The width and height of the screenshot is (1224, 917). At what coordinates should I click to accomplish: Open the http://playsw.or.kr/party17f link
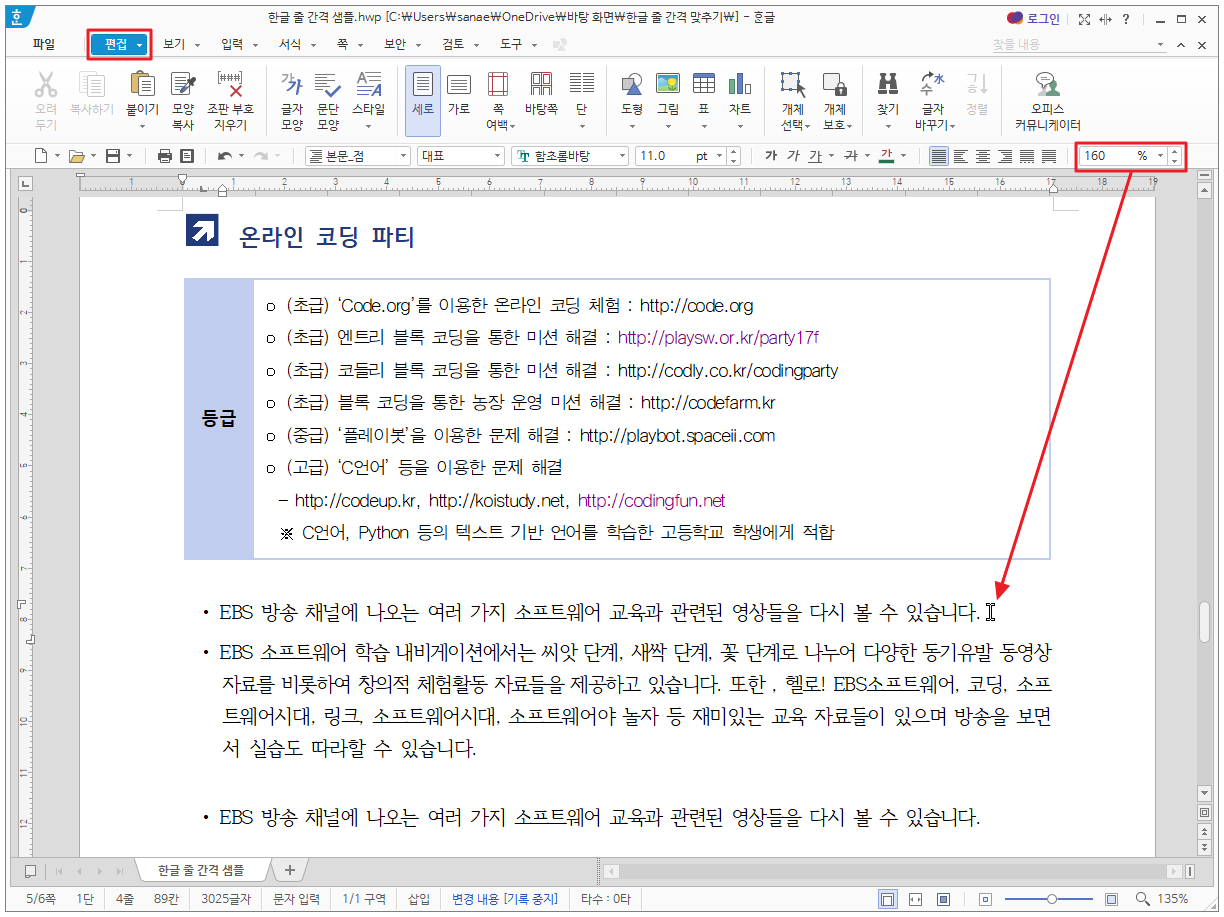tap(718, 338)
